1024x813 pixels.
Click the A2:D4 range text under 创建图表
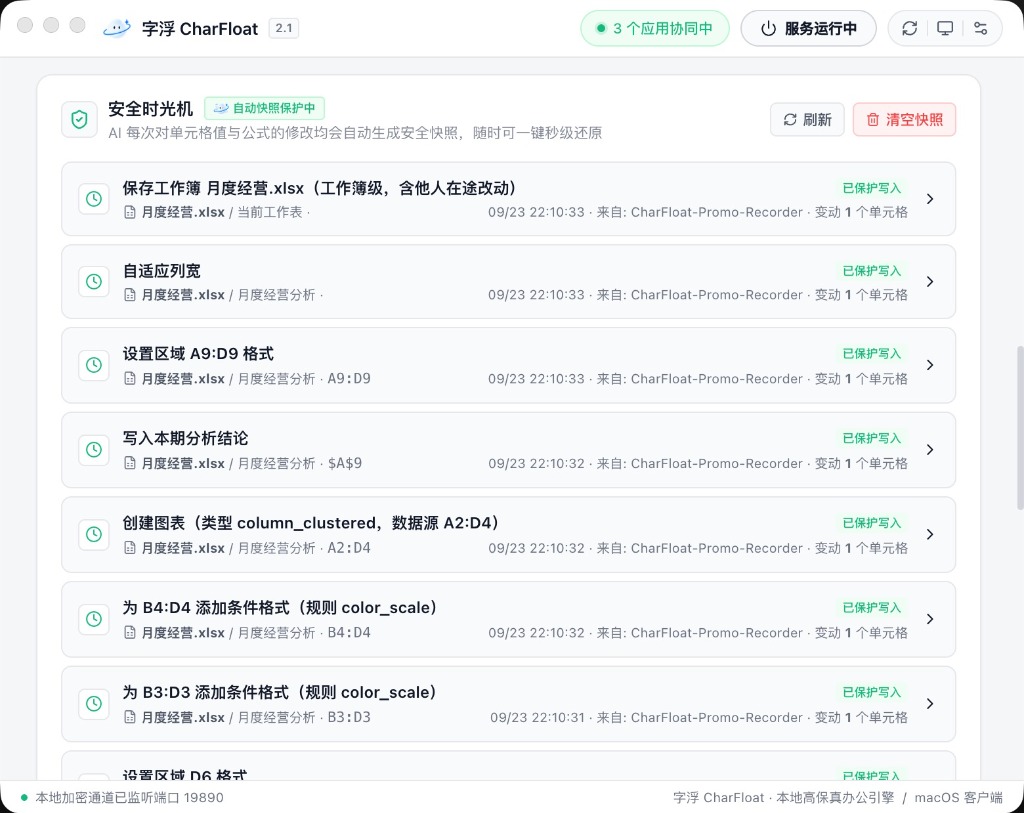point(349,548)
